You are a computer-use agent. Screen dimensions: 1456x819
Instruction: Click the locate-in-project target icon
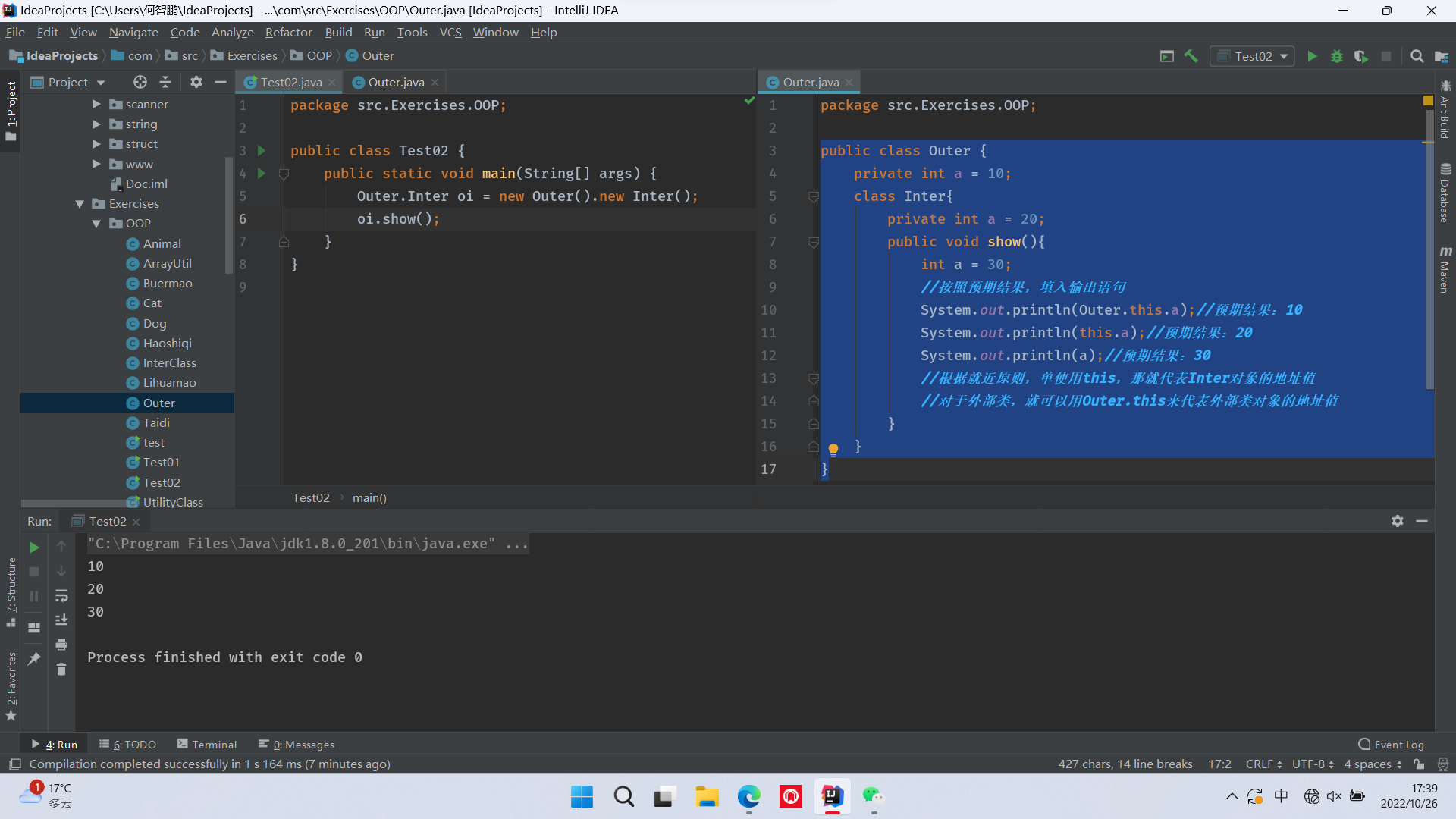click(140, 82)
